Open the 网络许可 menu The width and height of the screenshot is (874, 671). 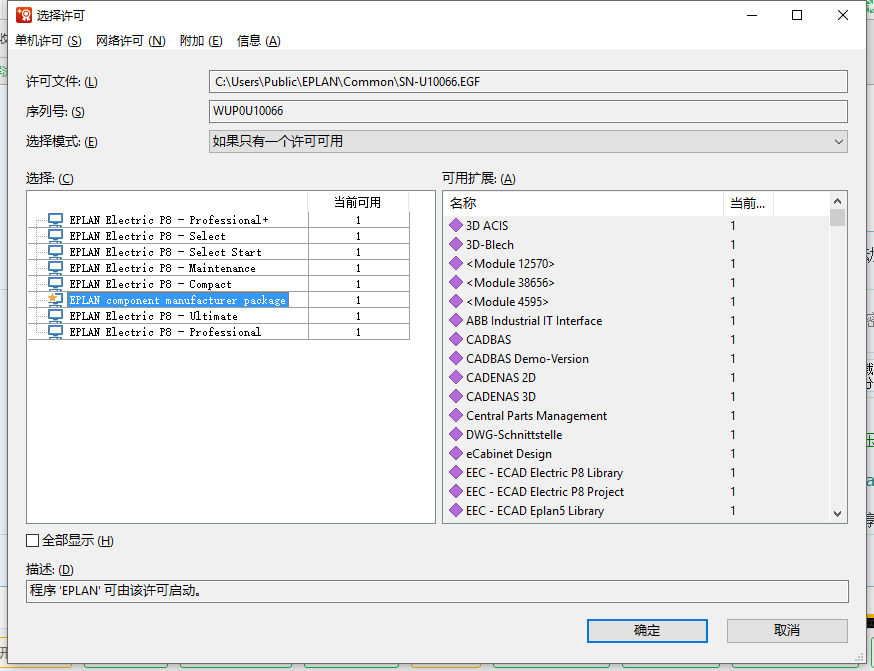tap(130, 41)
